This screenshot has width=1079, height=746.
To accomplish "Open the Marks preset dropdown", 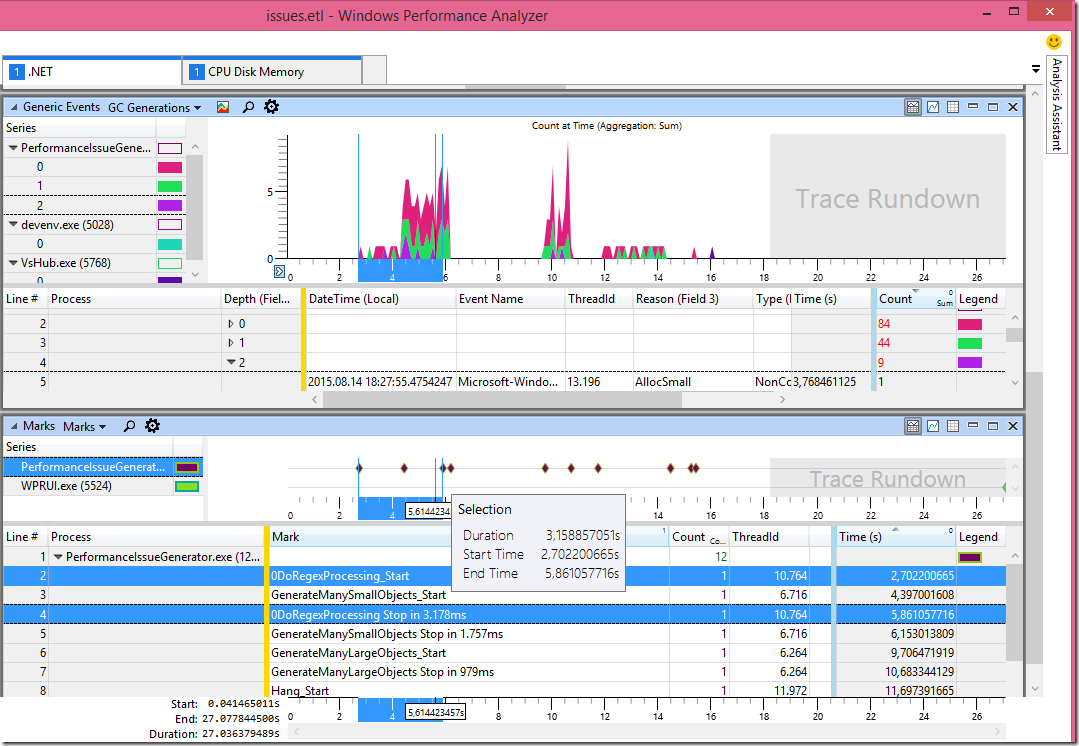I will tap(85, 427).
